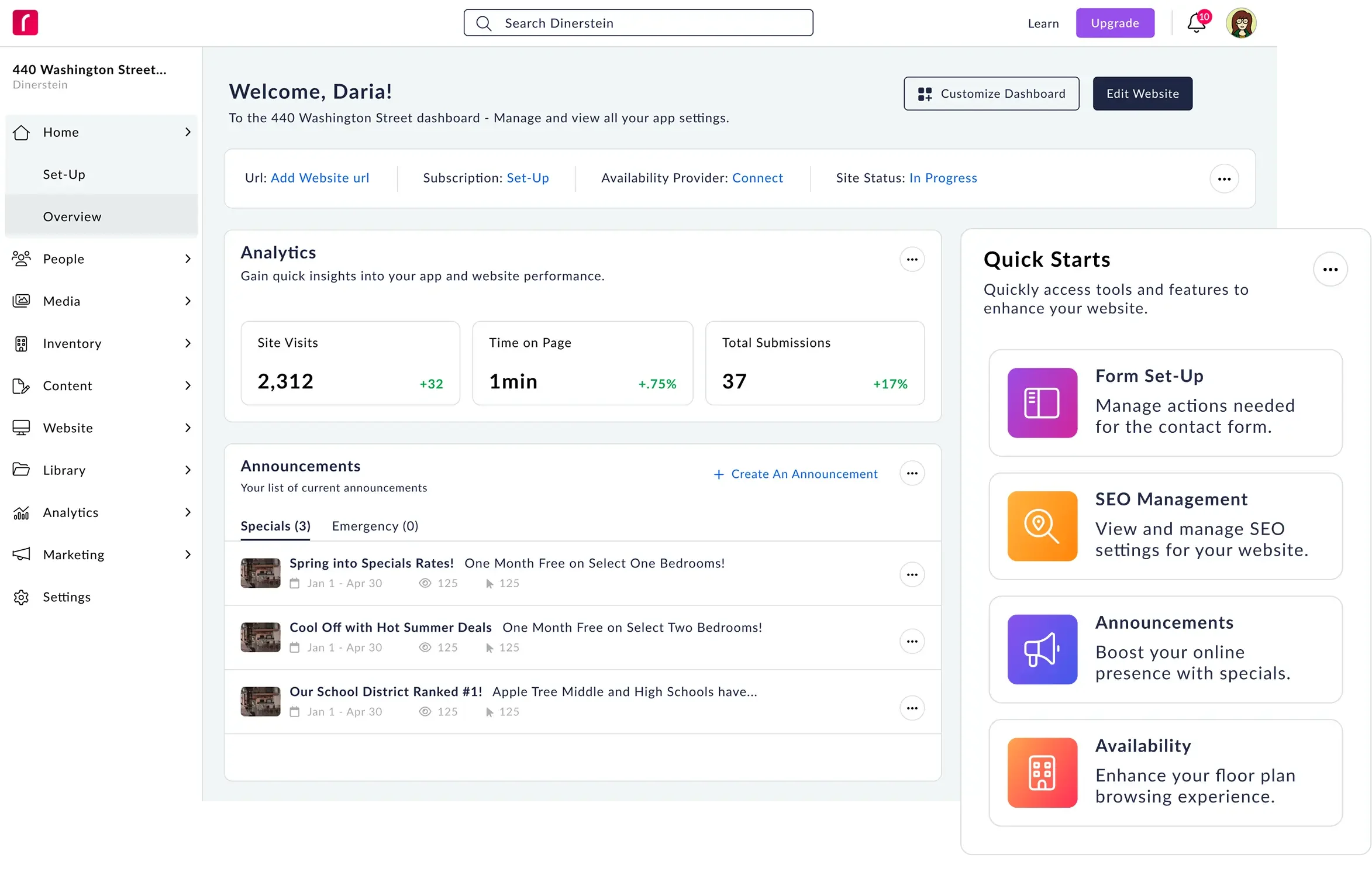The image size is (1372, 875).
Task: Click the Availability Provider Connect link
Action: click(757, 178)
